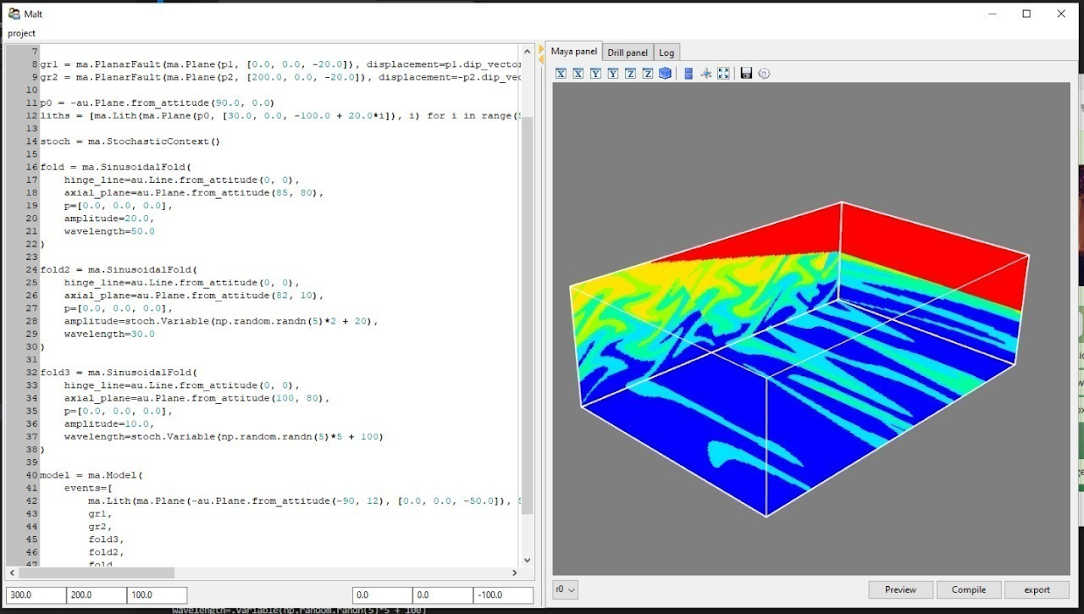
Task: Click line 'wavelength=50.0'
Action: [x=109, y=231]
